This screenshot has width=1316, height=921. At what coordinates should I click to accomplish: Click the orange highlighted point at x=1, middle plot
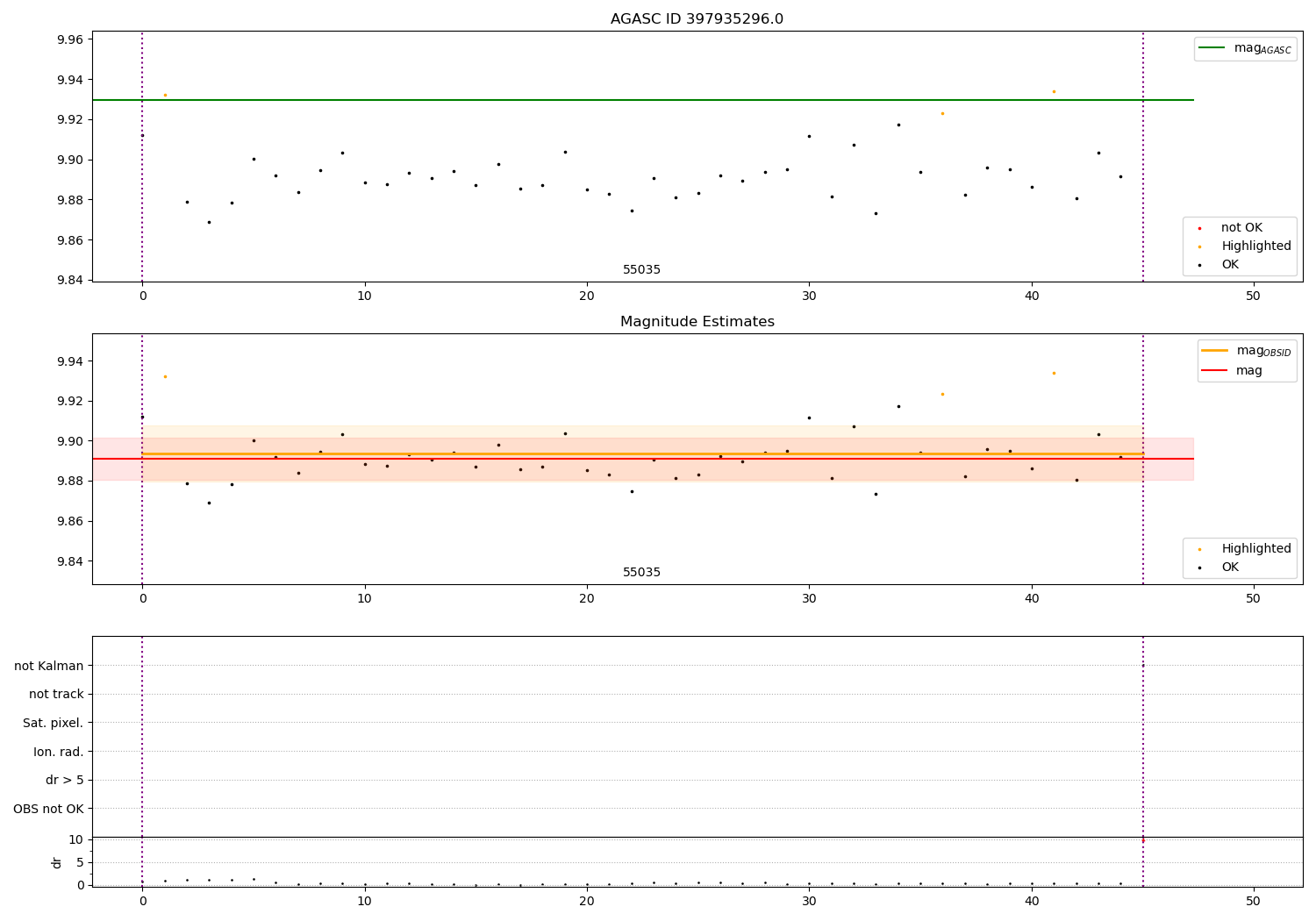(165, 376)
